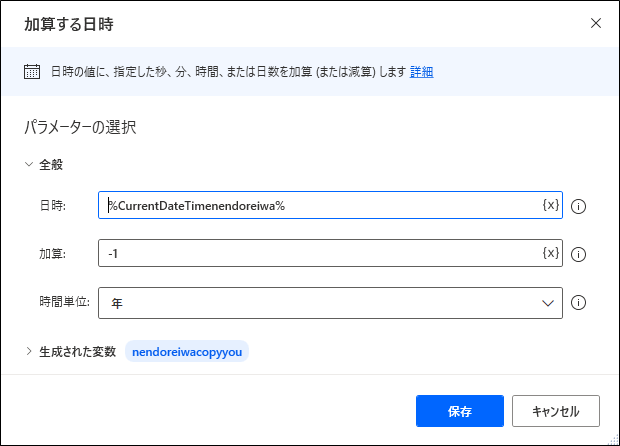Show info tooltip for 日時 field
This screenshot has height=446, width=620.
(578, 206)
